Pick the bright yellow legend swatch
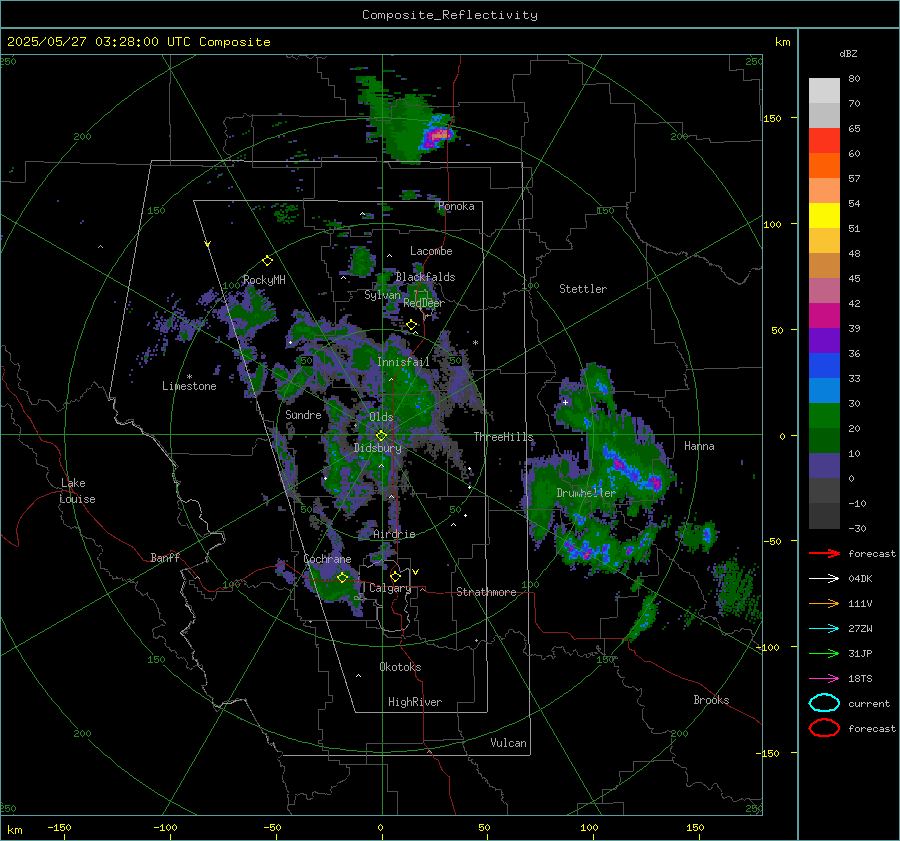Viewport: 900px width, 841px height. (824, 215)
